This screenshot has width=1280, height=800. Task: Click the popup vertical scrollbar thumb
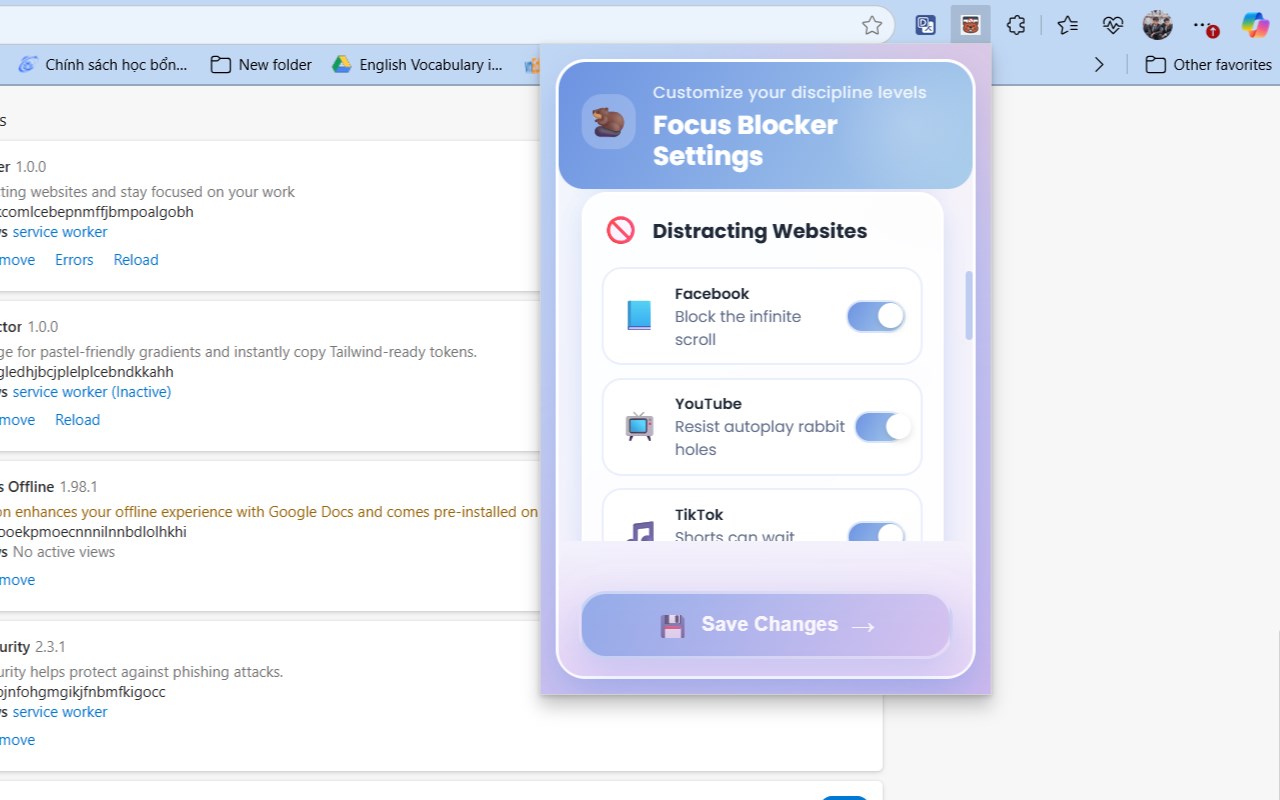pos(969,305)
